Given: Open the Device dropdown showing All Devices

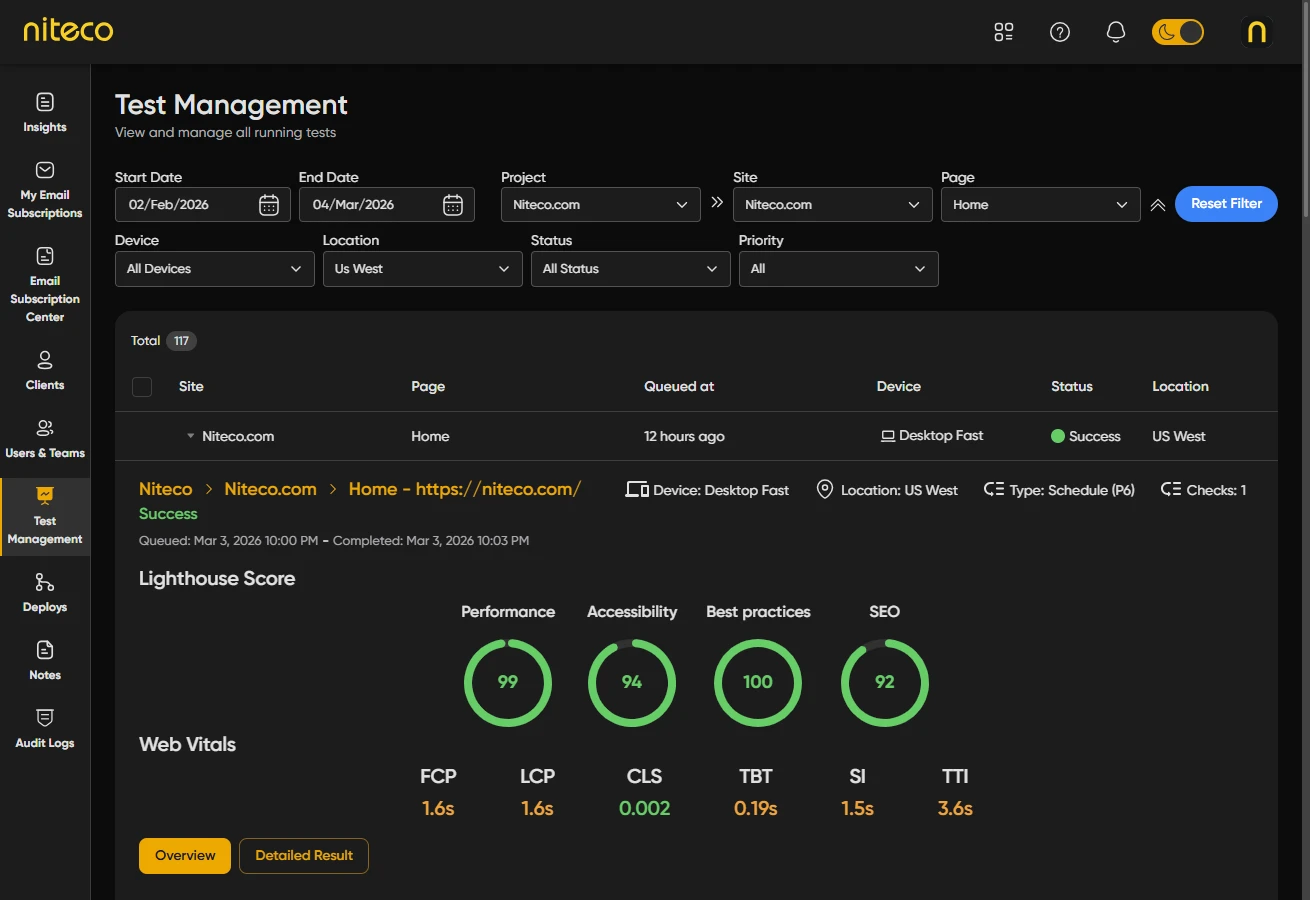Looking at the screenshot, I should [214, 269].
